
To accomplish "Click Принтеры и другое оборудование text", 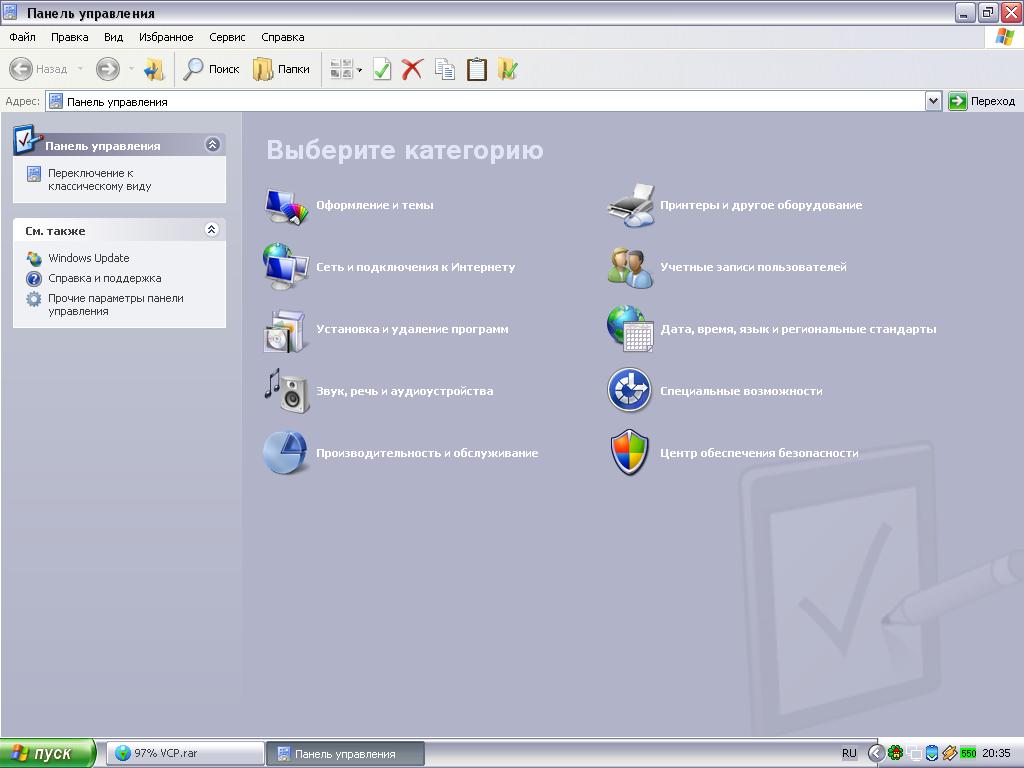I will point(761,205).
